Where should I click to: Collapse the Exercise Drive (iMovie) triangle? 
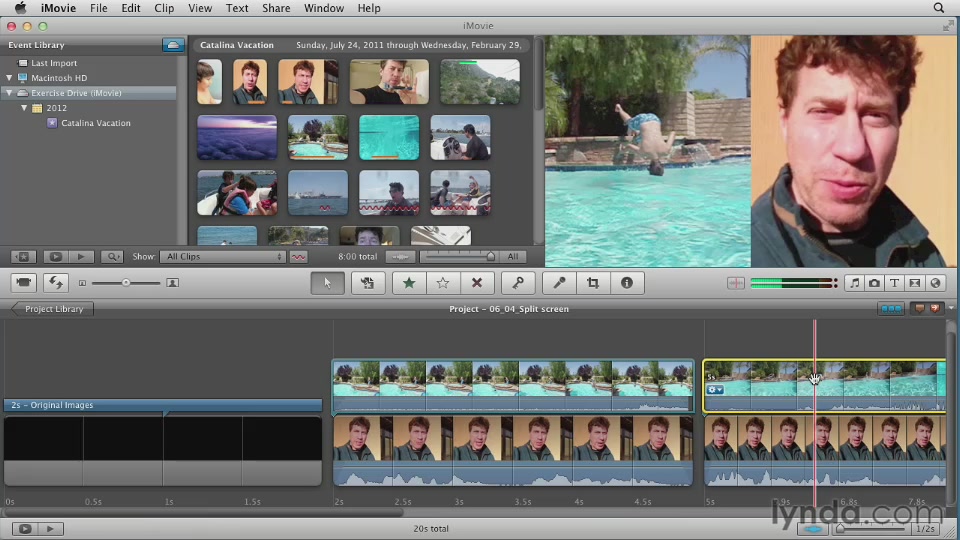coord(9,93)
